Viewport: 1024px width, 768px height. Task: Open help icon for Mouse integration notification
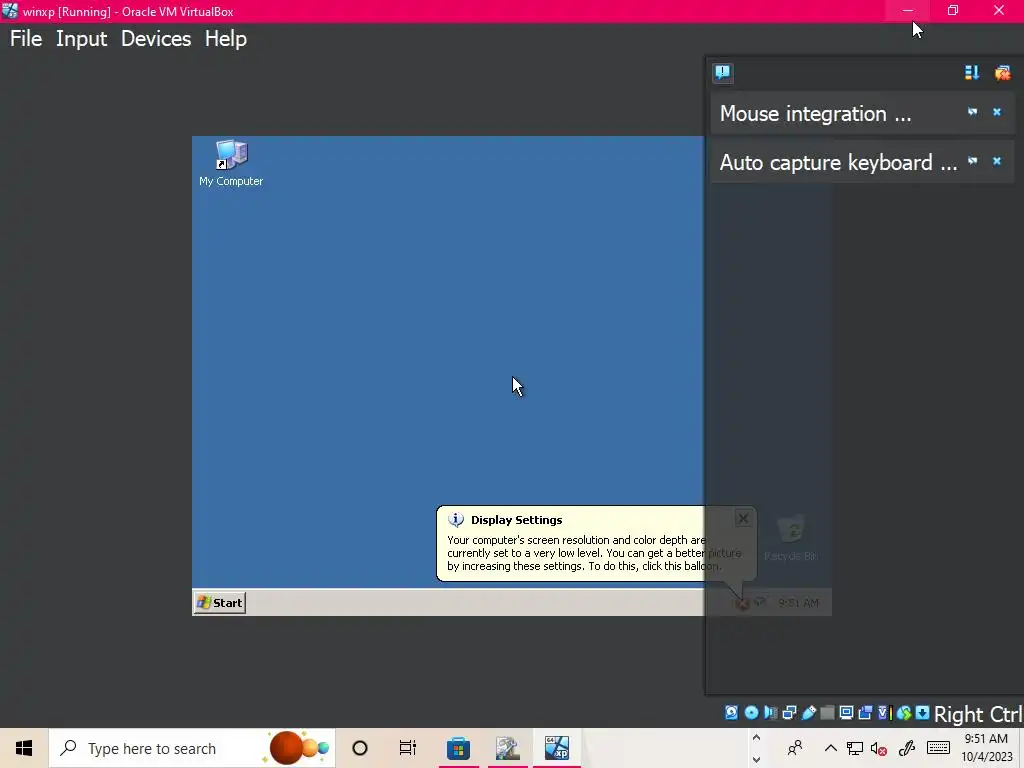pyautogui.click(x=972, y=112)
